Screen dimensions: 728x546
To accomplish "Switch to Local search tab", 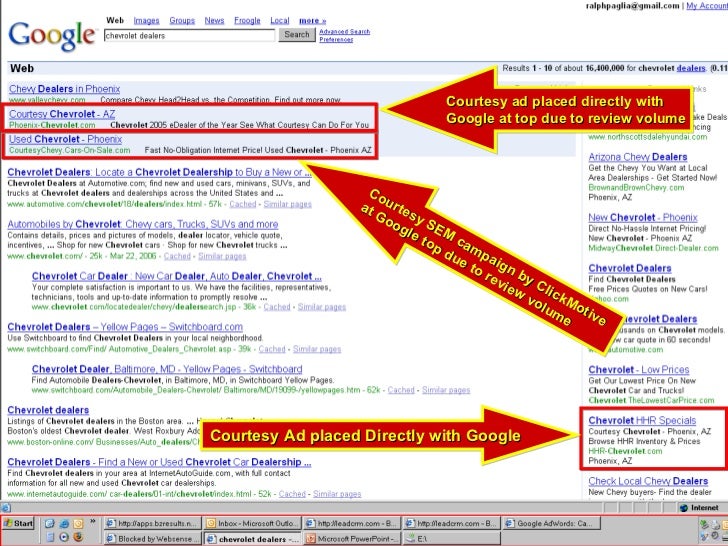I will pos(280,20).
